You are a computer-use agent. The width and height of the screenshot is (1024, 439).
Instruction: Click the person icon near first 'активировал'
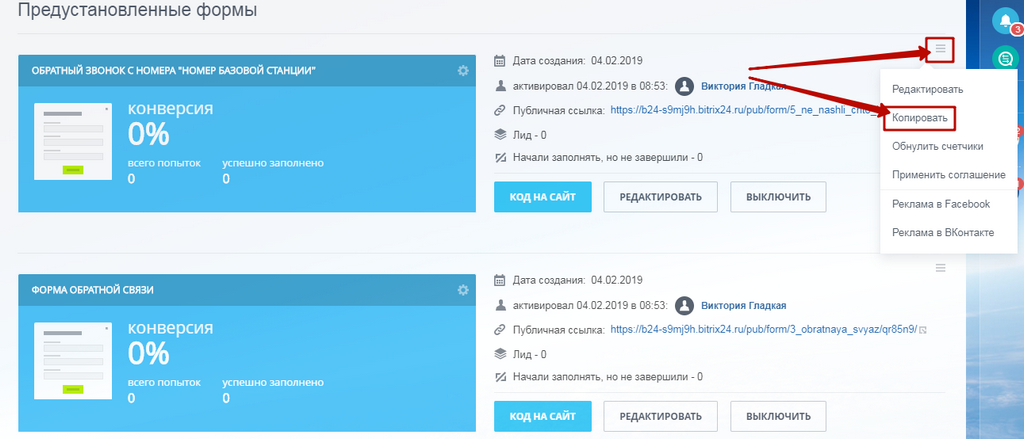(x=500, y=86)
